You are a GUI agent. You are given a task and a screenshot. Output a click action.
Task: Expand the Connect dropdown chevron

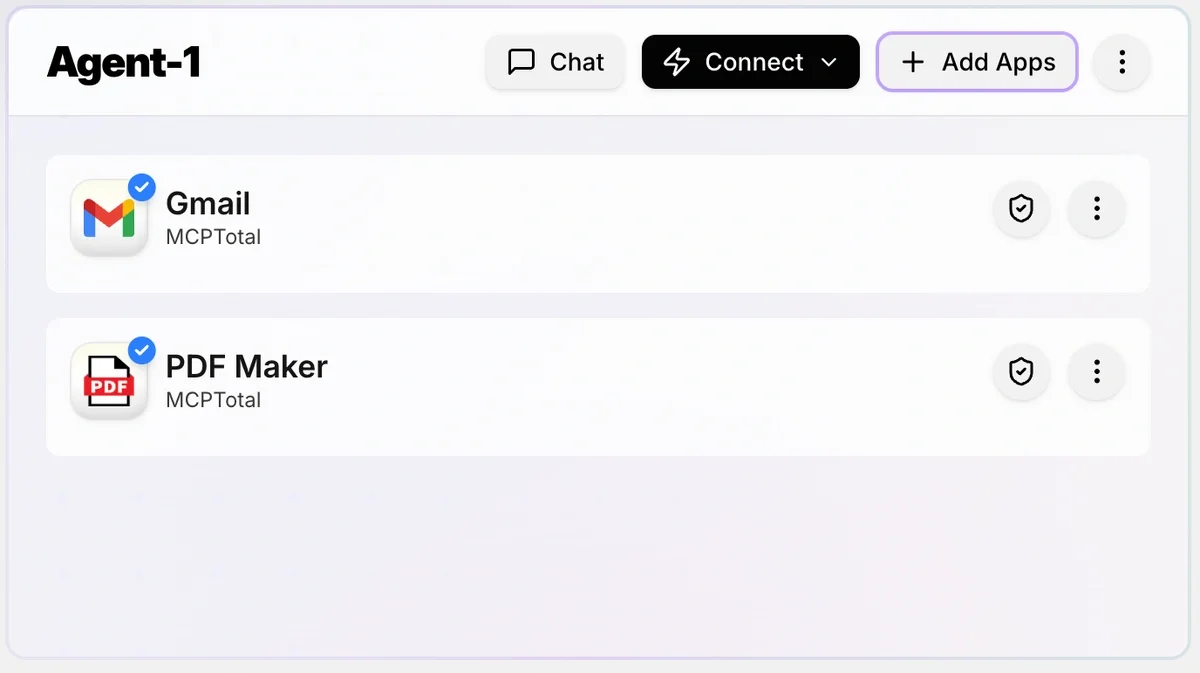(x=828, y=62)
